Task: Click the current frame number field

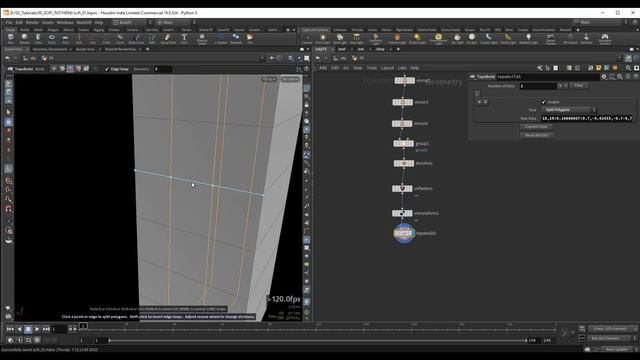Action: tap(59, 329)
